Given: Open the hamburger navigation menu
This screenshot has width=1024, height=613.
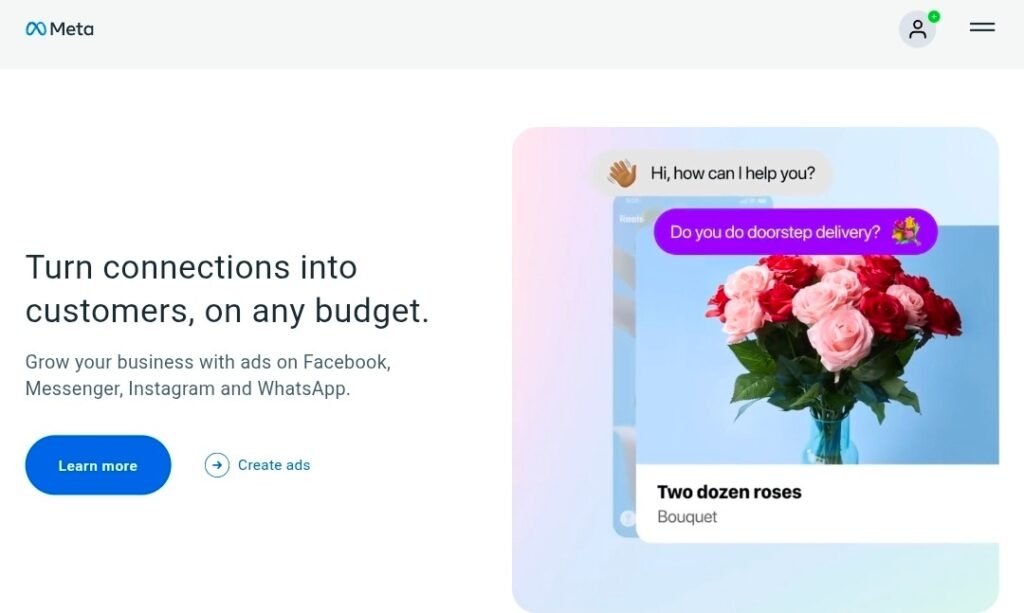Looking at the screenshot, I should point(982,28).
